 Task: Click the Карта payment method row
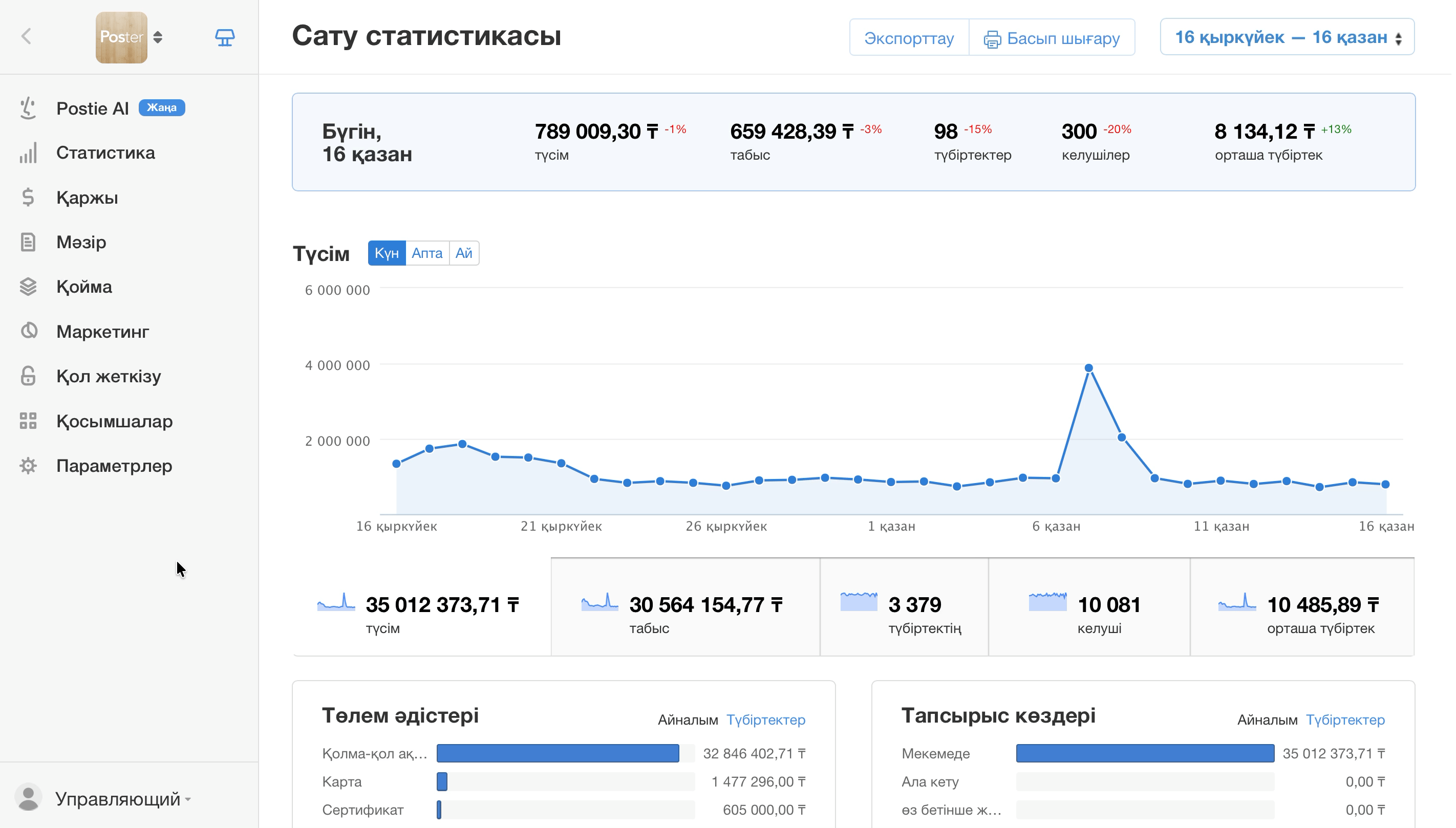[564, 782]
